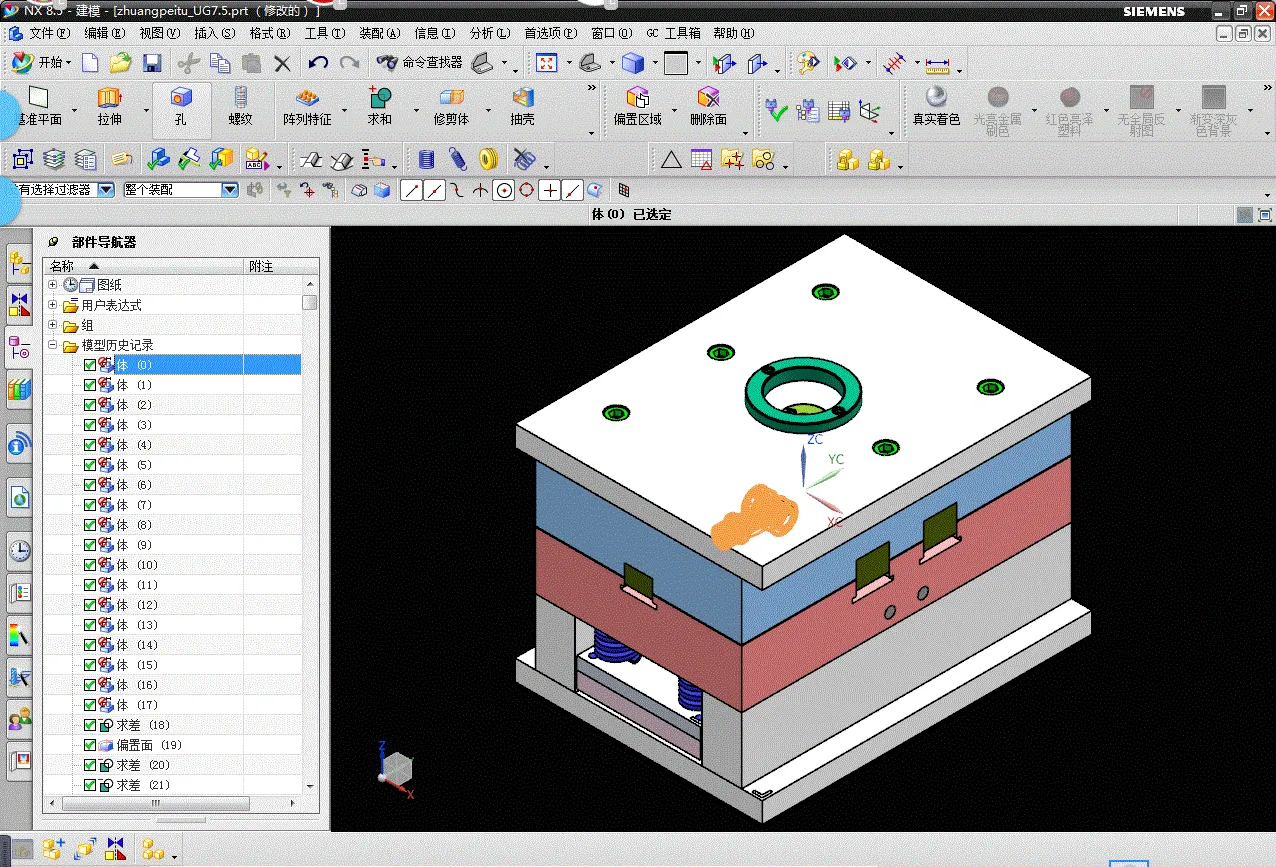This screenshot has width=1276, height=867.
Task: Click the view triad cube in viewport
Action: click(398, 768)
